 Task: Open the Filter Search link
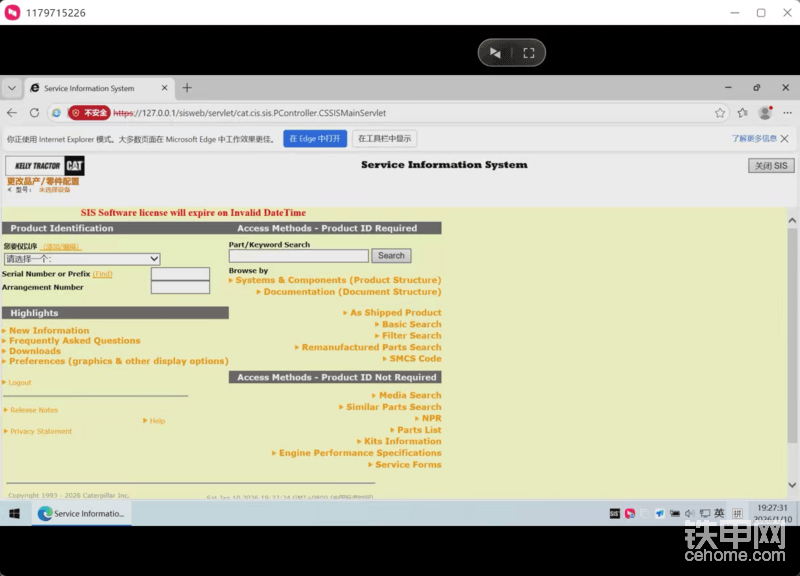[x=411, y=336]
